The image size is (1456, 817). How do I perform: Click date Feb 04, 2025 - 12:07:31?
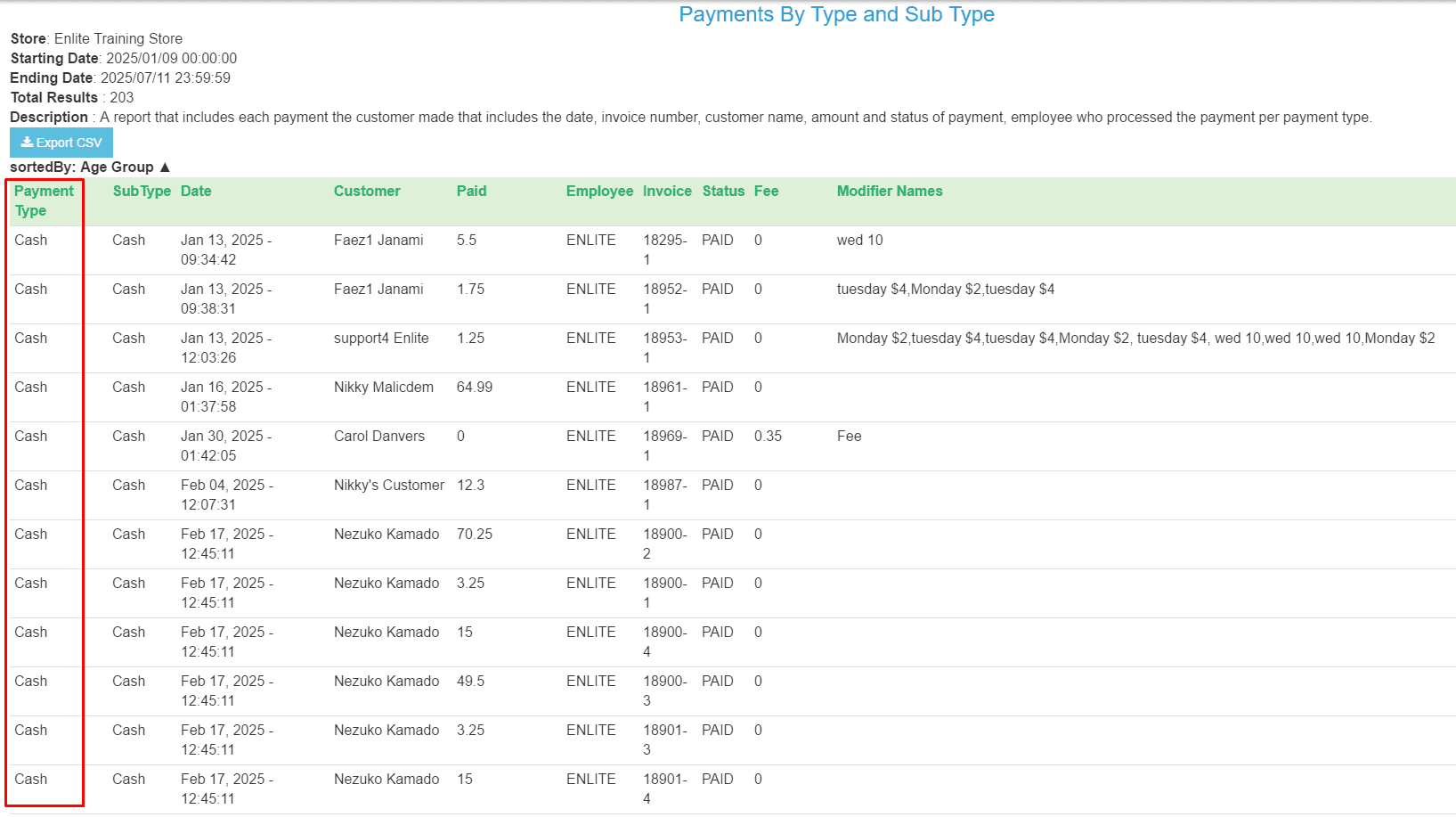(227, 495)
